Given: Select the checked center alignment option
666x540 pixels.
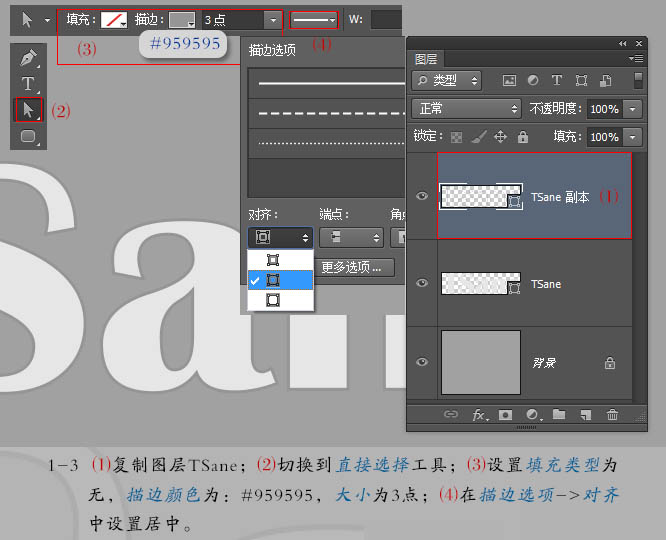Looking at the screenshot, I should point(280,280).
